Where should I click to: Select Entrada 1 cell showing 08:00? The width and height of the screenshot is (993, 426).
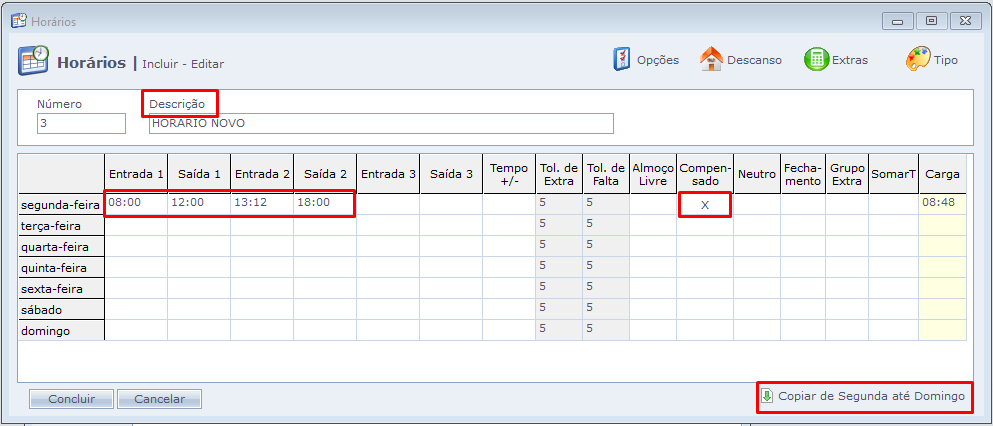click(x=136, y=203)
